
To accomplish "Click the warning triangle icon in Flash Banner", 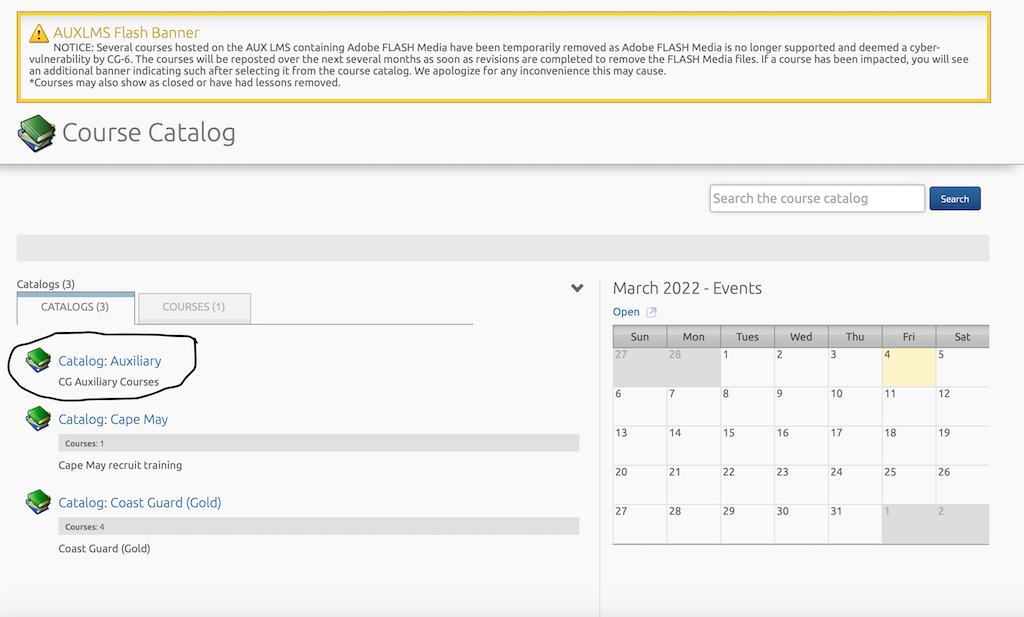I will click(x=38, y=33).
